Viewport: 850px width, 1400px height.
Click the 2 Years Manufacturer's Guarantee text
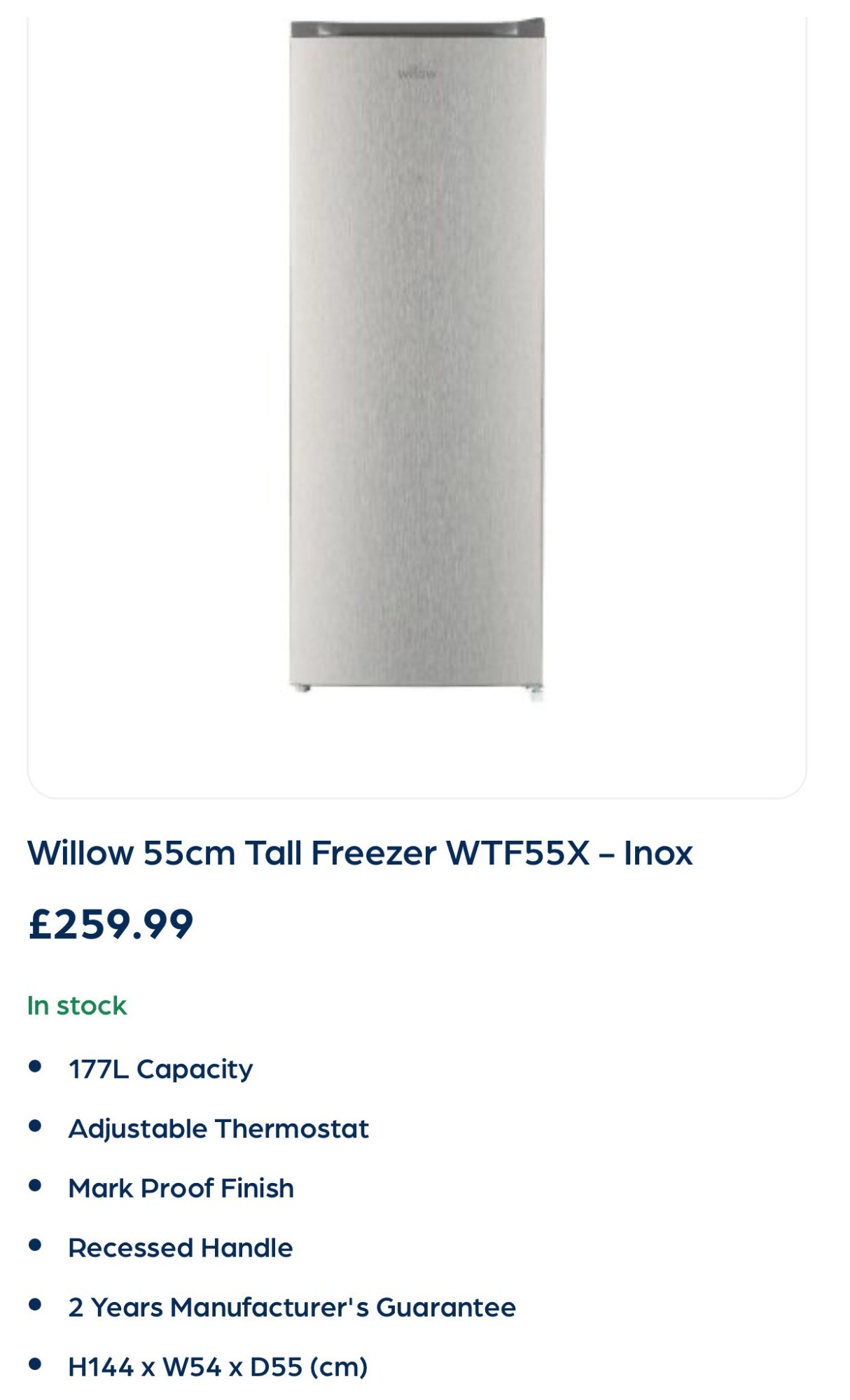tap(292, 1307)
